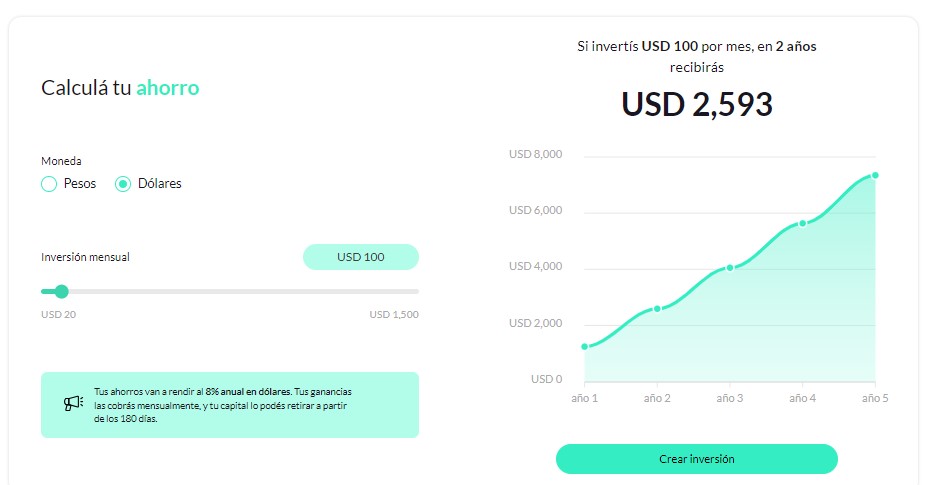937x485 pixels.
Task: Click the USD 100 amount field
Action: [x=360, y=257]
